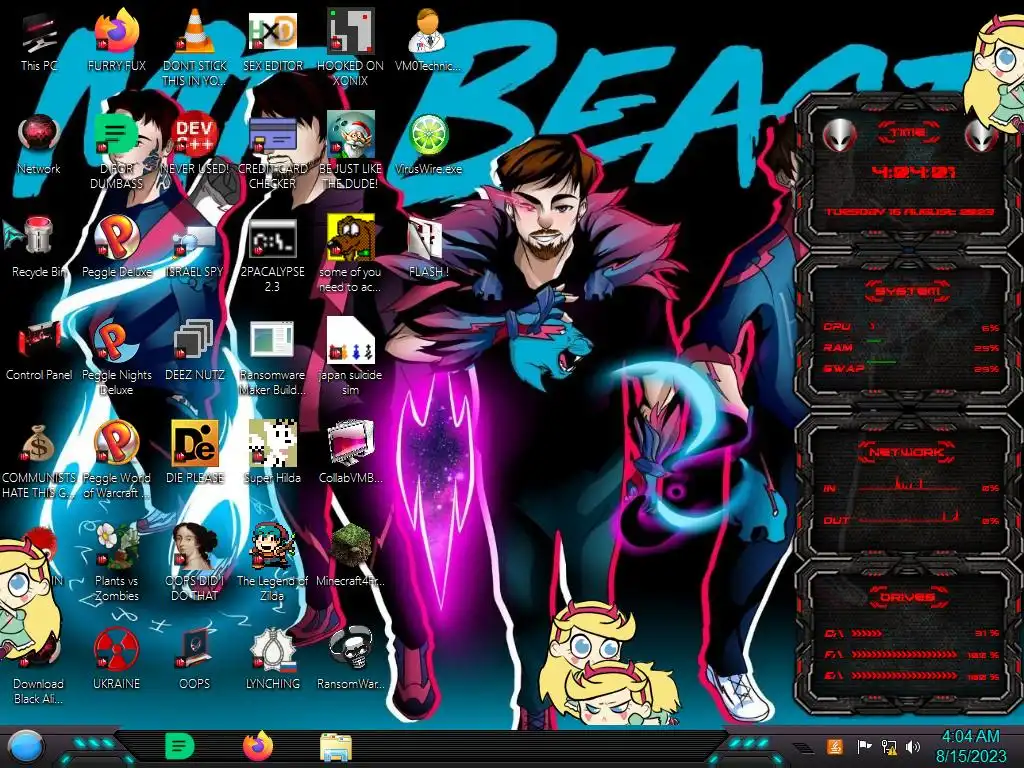Image resolution: width=1024 pixels, height=768 pixels.
Task: Click the NETWORK header in widget
Action: (907, 451)
